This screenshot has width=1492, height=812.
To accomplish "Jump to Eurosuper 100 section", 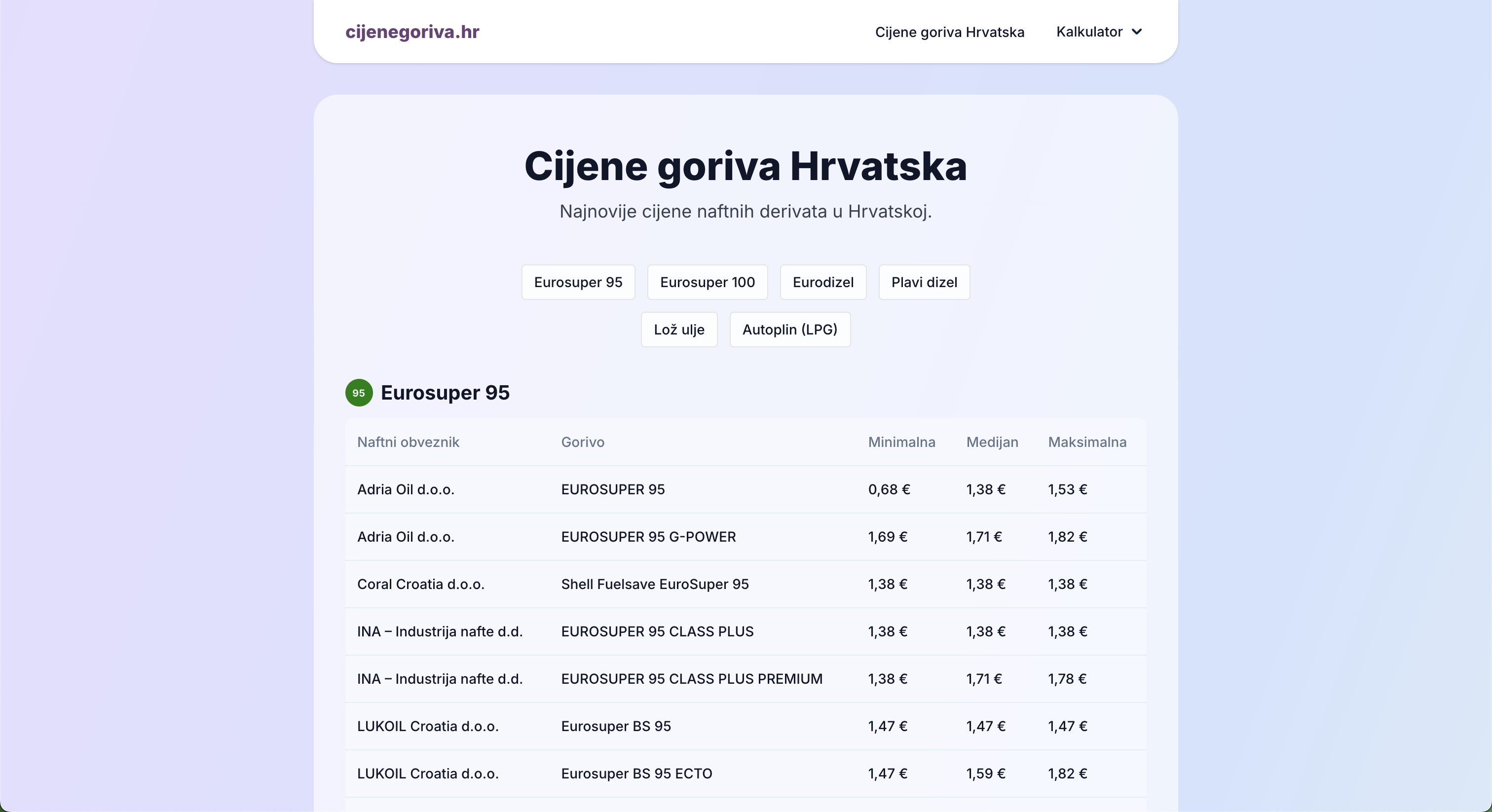I will 707,282.
